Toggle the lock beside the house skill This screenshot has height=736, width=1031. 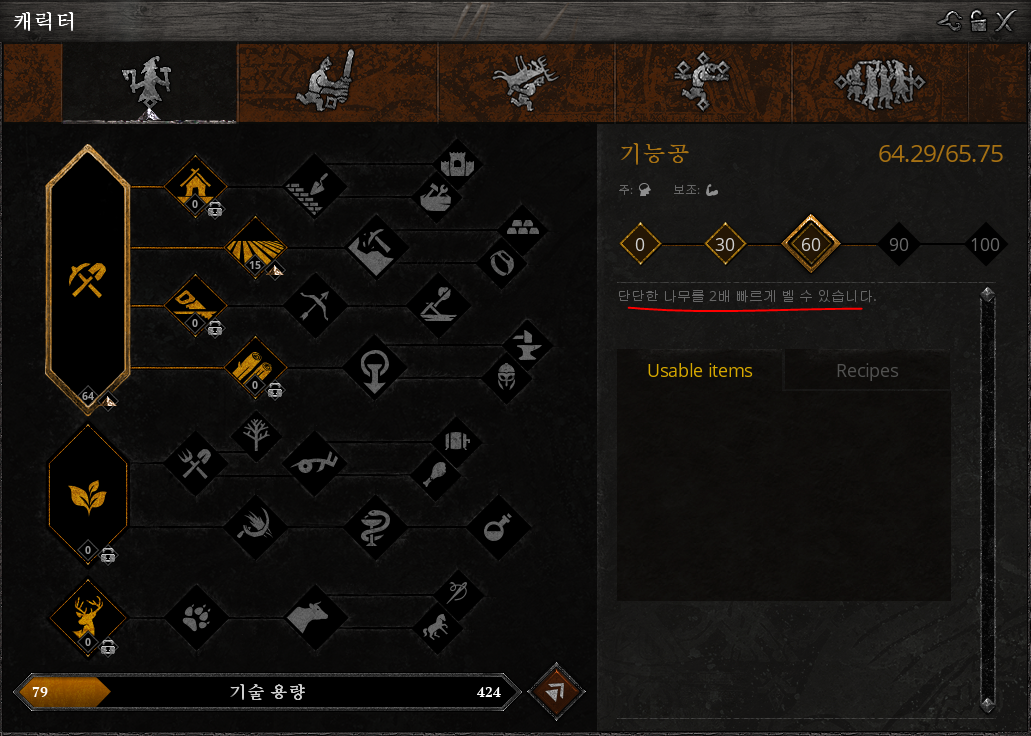tap(215, 210)
